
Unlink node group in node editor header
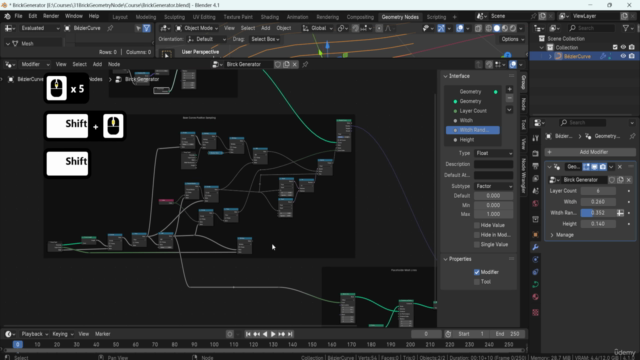(295, 64)
